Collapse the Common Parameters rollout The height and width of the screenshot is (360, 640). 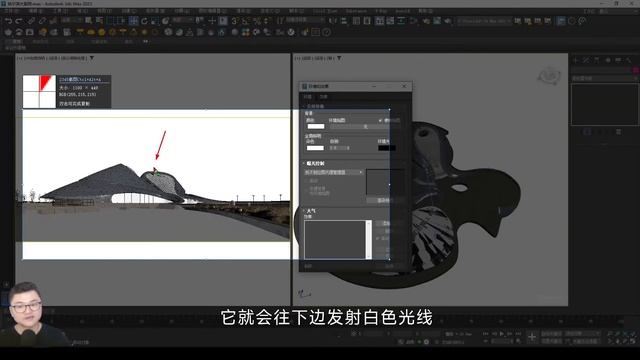coord(304,106)
